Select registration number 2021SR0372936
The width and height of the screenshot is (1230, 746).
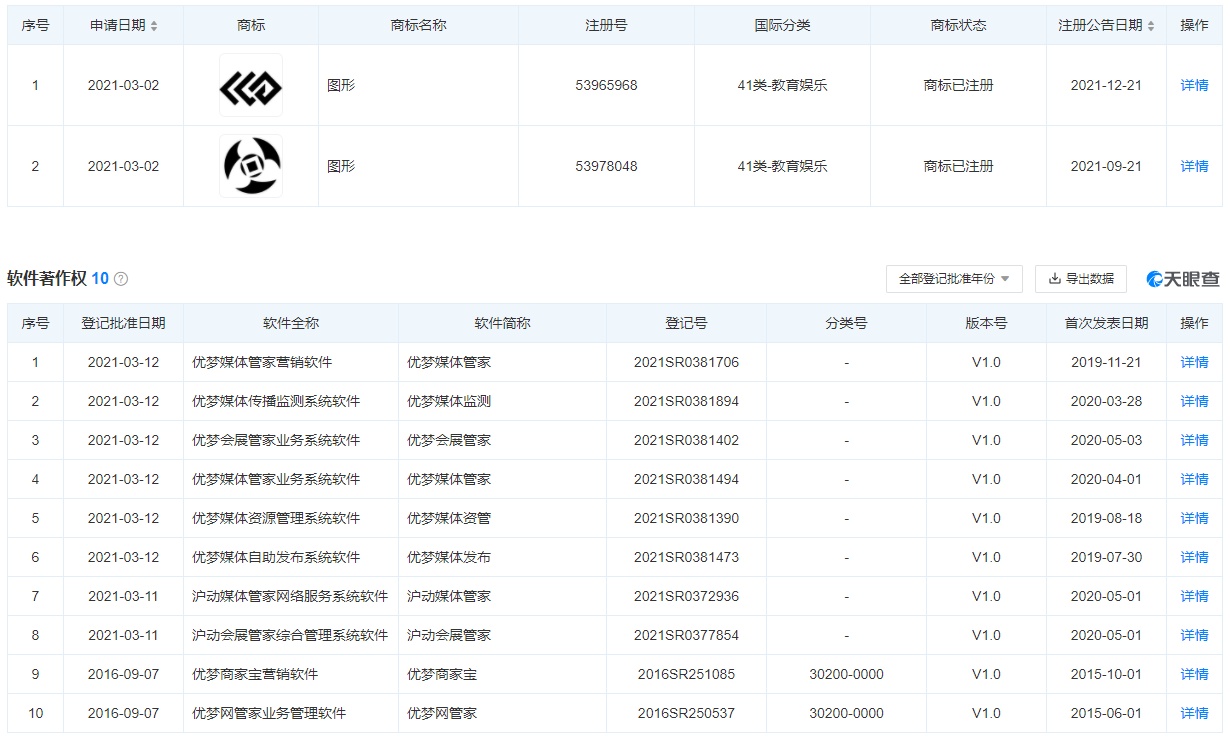(686, 596)
